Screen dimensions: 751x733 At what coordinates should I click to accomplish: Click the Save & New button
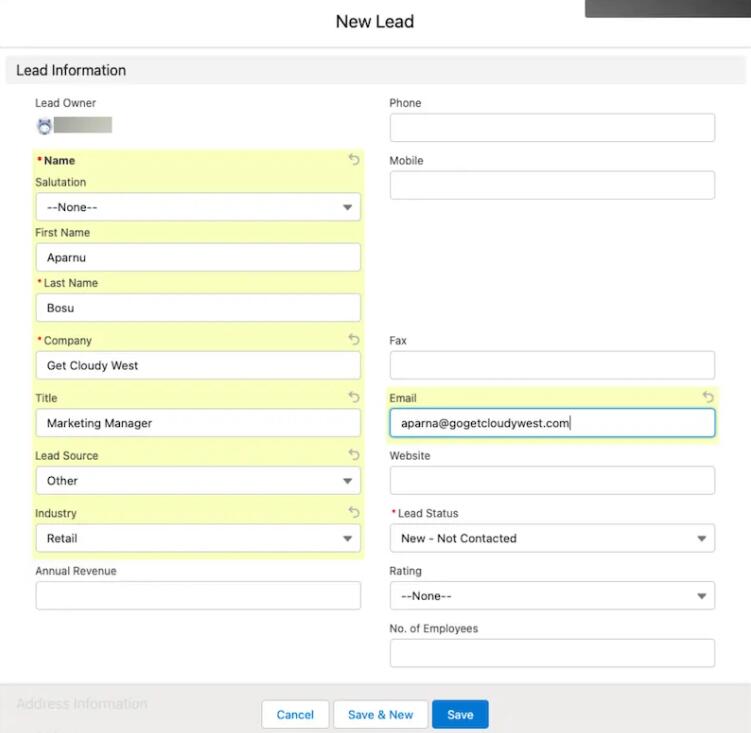(380, 715)
